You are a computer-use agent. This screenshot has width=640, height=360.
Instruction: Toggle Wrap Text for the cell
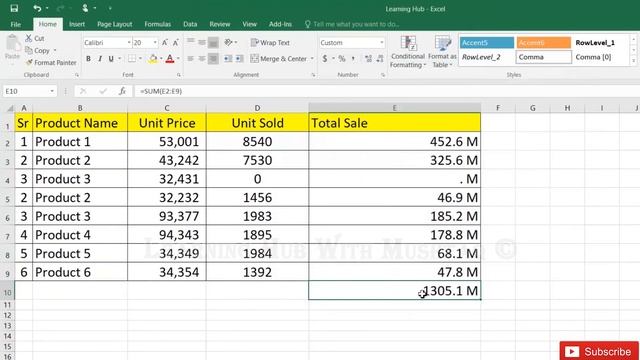click(x=270, y=42)
